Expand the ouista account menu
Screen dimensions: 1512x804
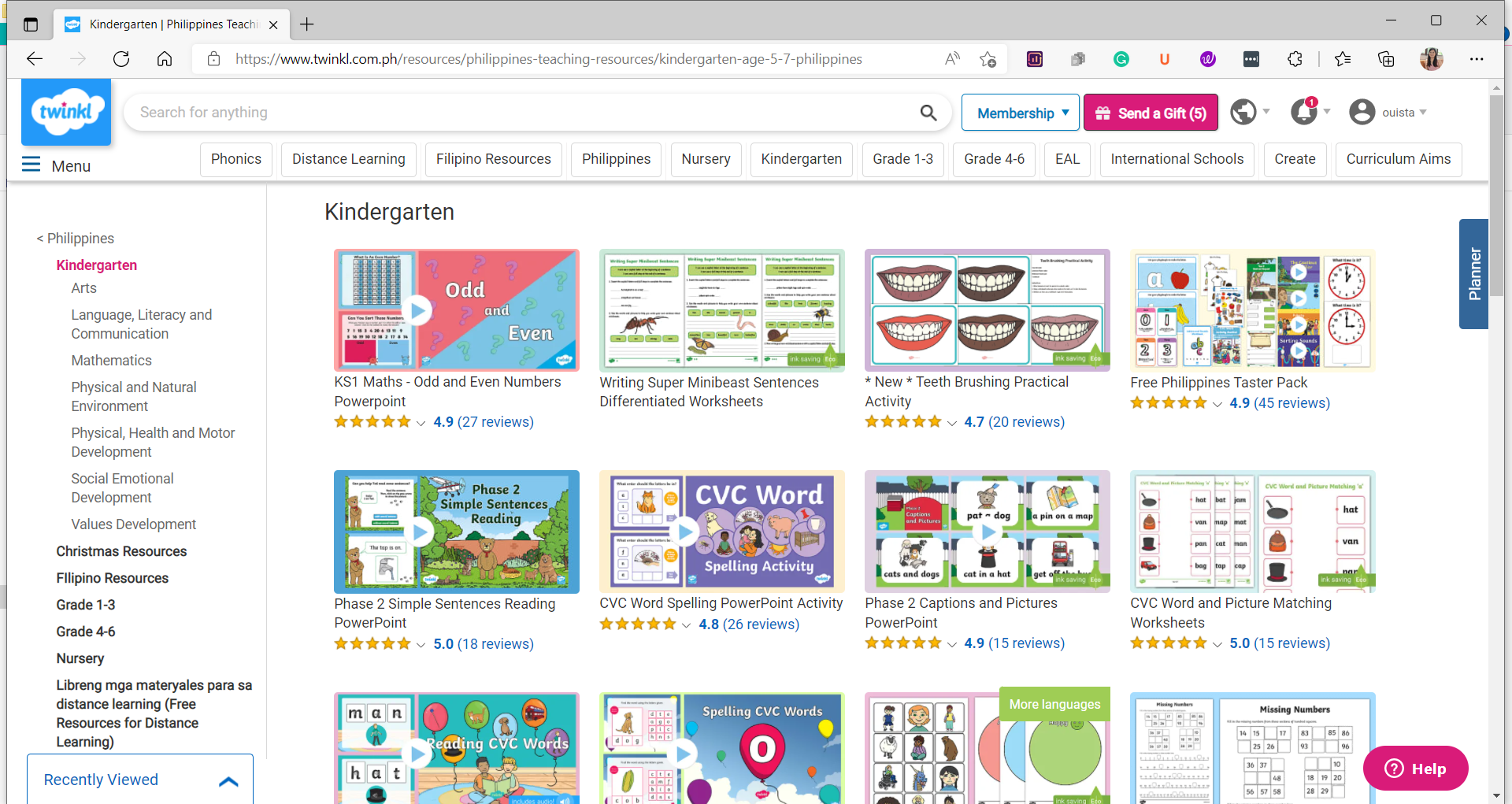(1390, 113)
